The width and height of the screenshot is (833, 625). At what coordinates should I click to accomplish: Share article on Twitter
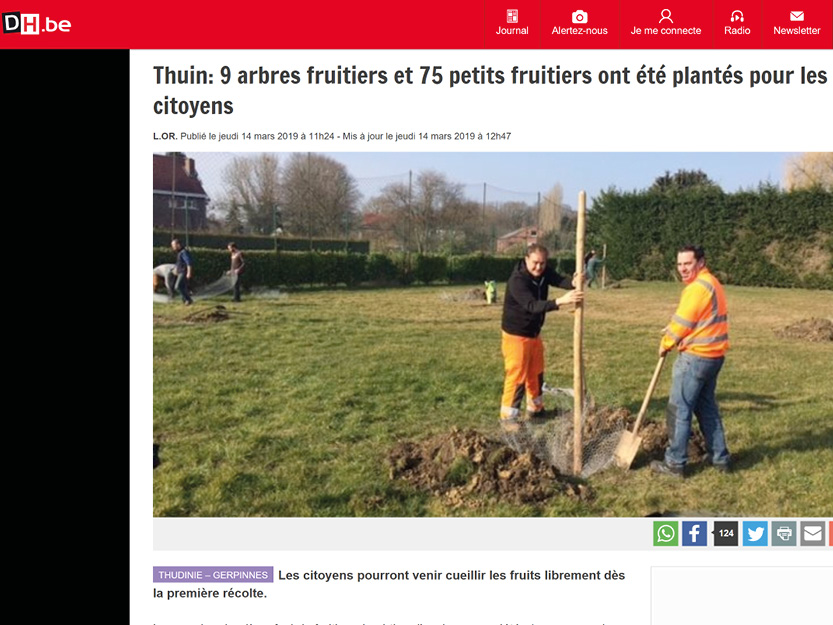[x=755, y=534]
